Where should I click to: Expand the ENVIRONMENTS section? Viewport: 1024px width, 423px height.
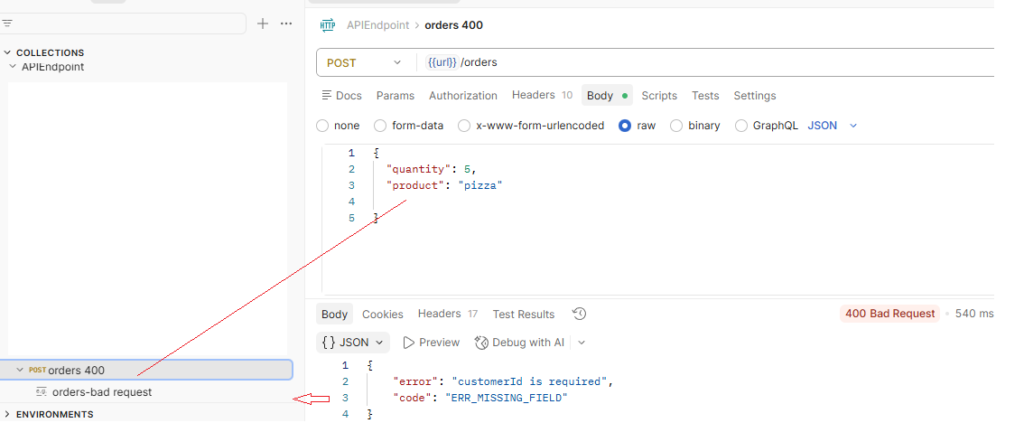pos(7,414)
